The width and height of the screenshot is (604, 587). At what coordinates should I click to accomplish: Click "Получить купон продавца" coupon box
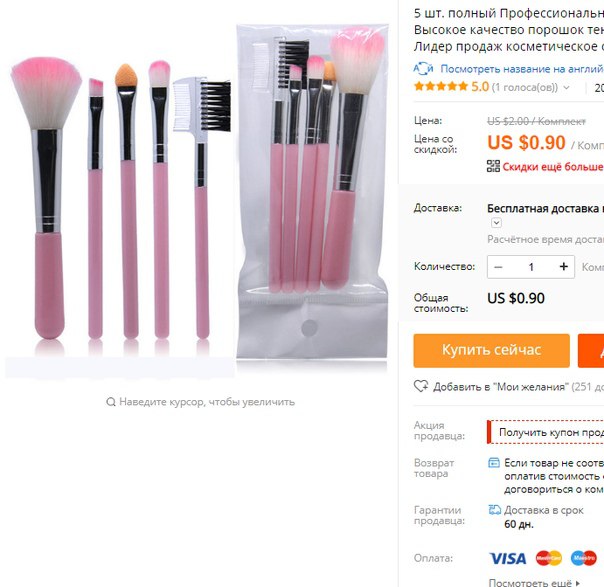click(545, 432)
